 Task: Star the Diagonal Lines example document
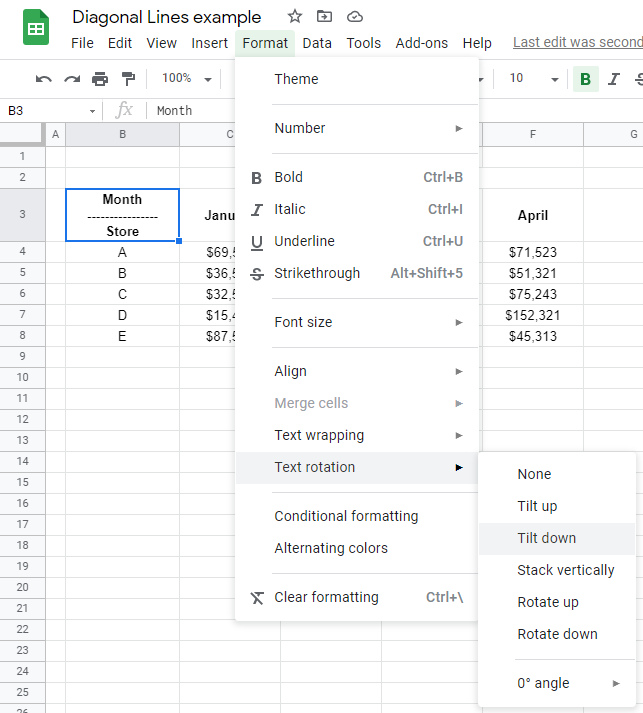(x=295, y=17)
